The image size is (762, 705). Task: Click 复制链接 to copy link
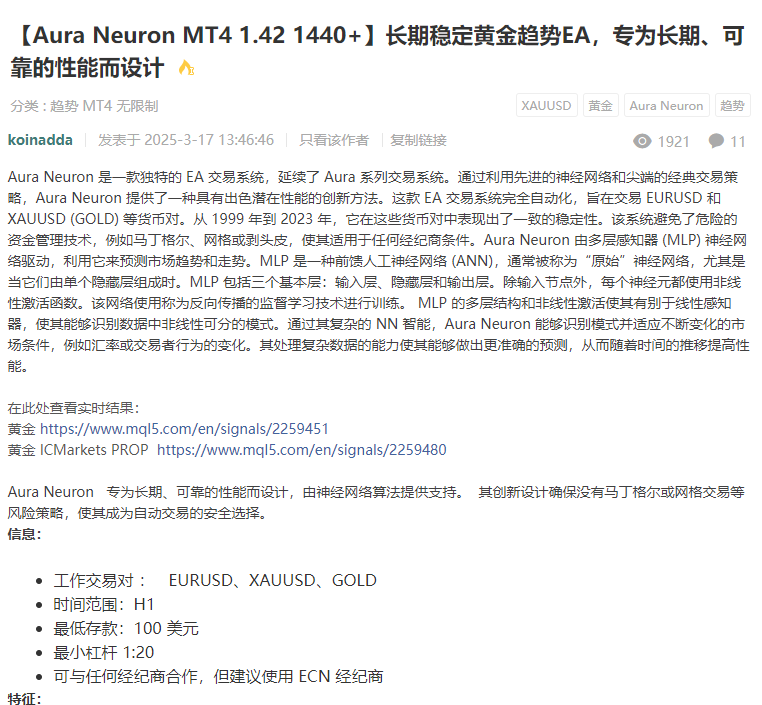pyautogui.click(x=418, y=140)
